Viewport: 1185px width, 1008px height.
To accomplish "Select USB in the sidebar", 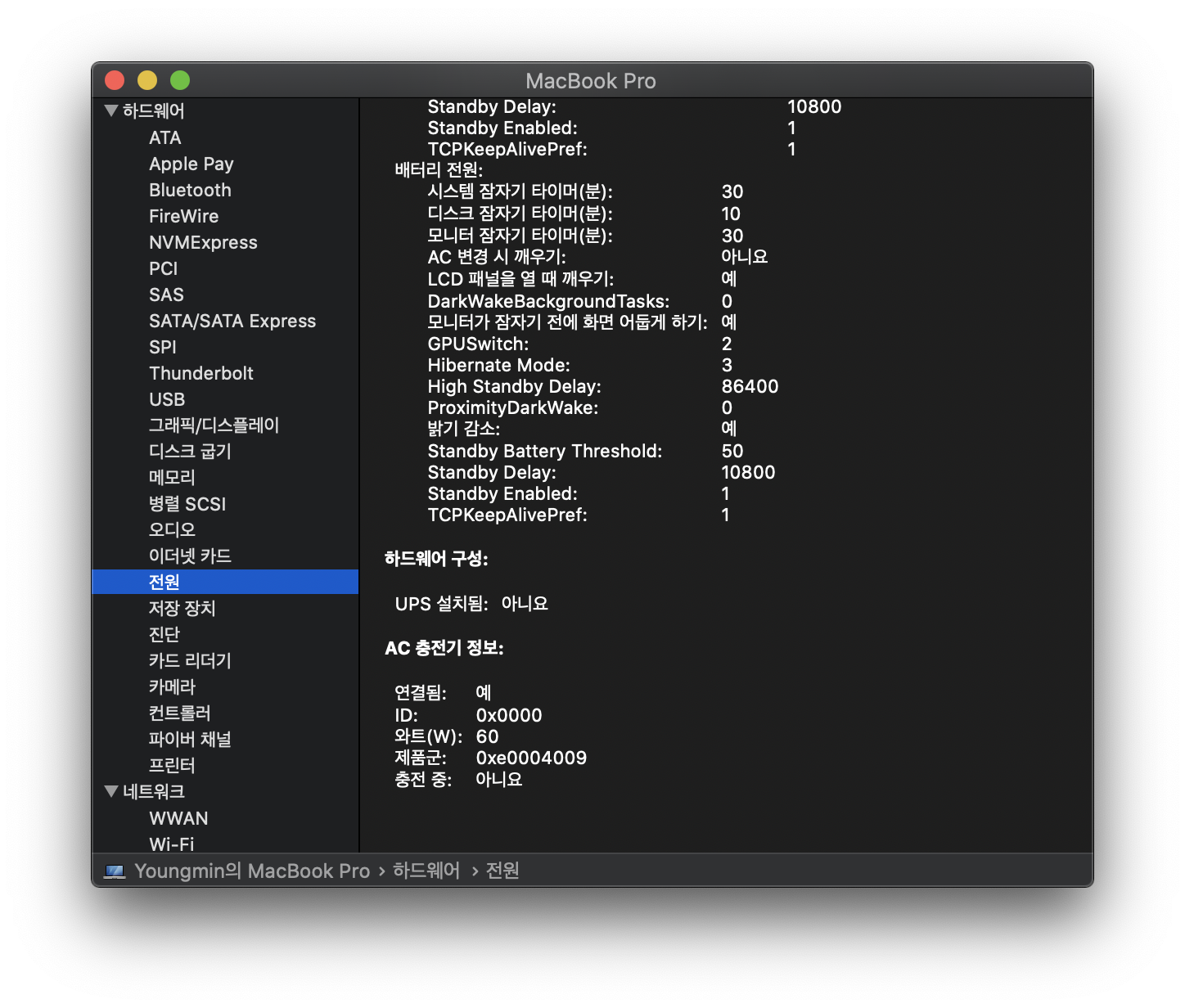I will [x=167, y=399].
